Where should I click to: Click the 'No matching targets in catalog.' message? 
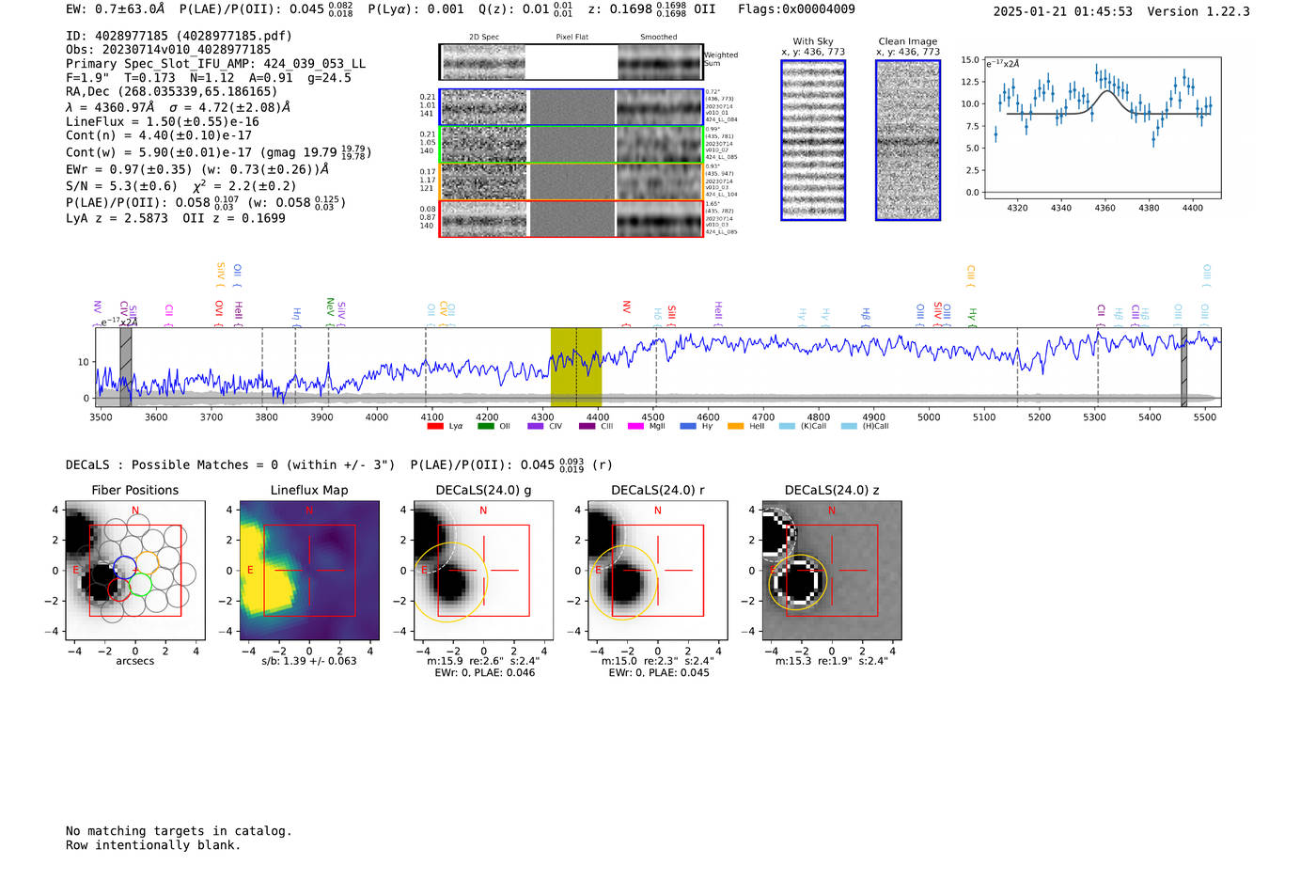179,831
